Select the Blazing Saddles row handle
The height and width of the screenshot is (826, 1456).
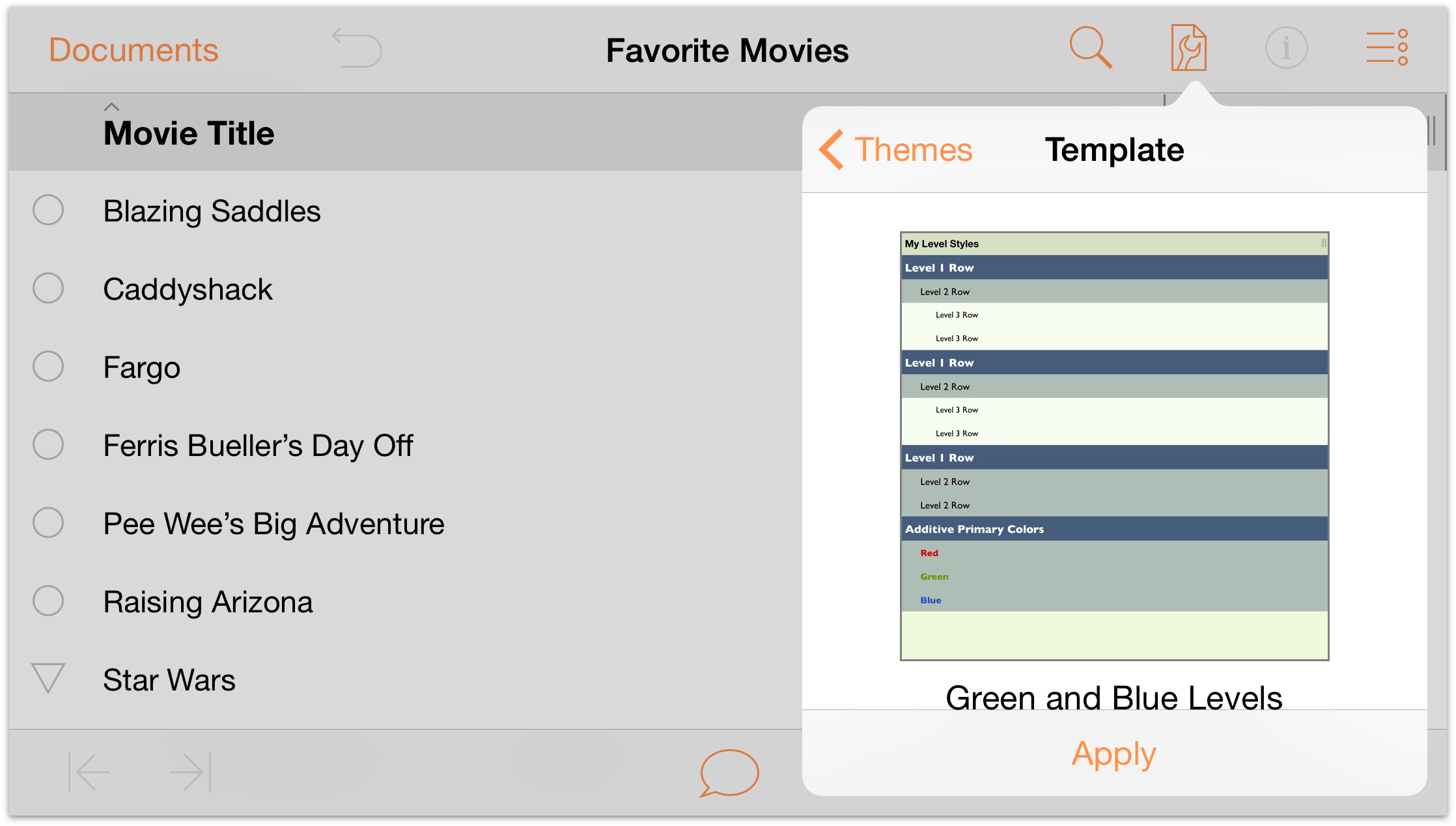48,210
